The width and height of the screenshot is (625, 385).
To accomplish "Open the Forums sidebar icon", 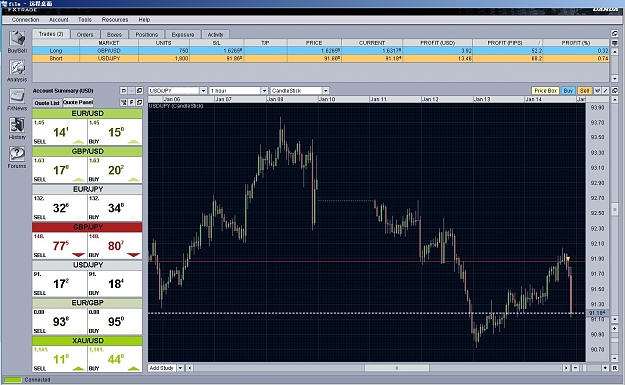I will (17, 154).
